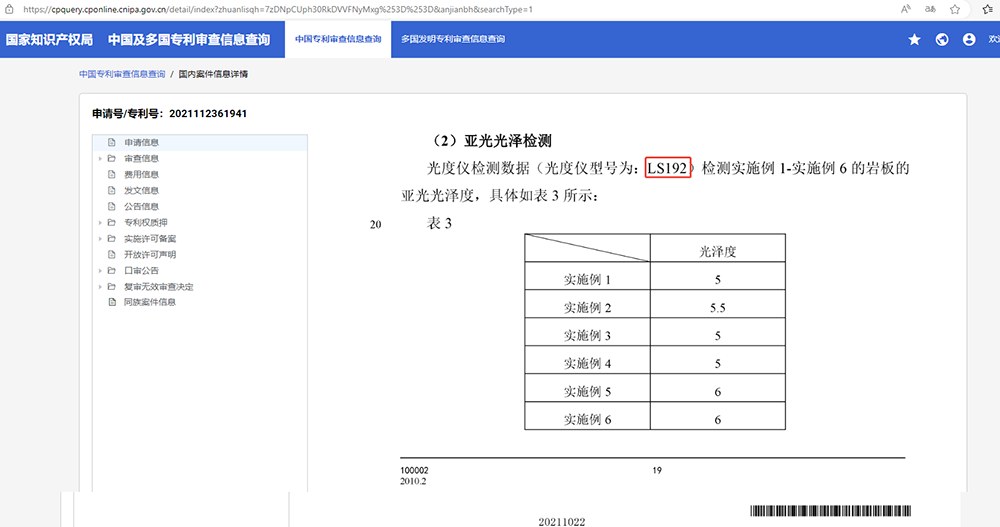Click the folder icon beside 审查信息
Image resolution: width=1000 pixels, height=527 pixels.
tap(112, 158)
